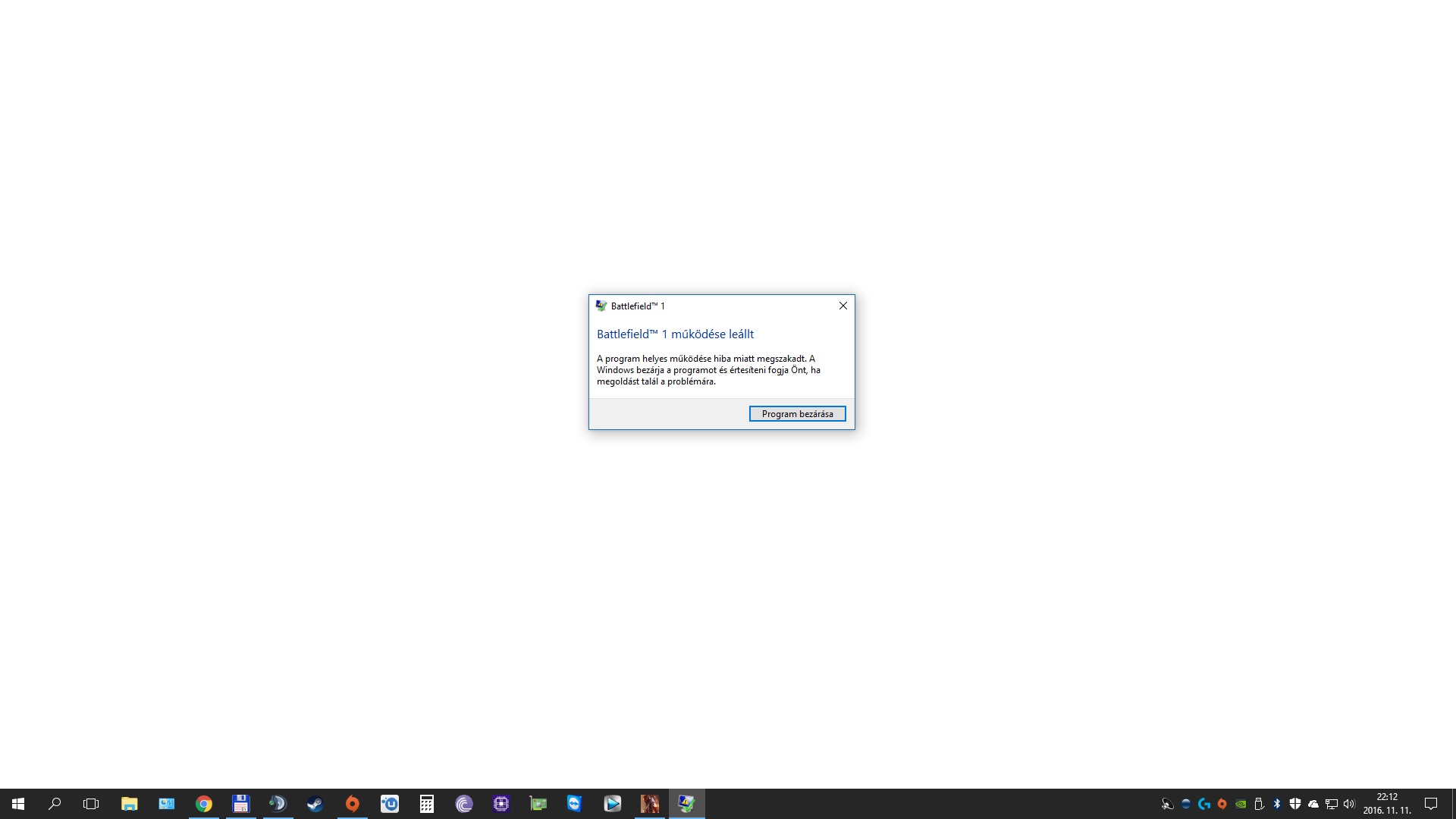1456x819 pixels.
Task: Open Uplay from the taskbar
Action: [x=390, y=804]
